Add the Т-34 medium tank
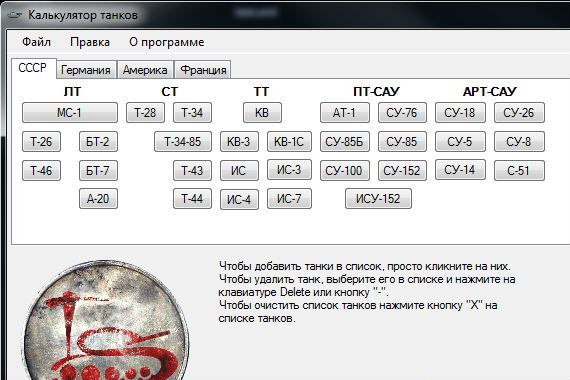This screenshot has height=380, width=570. [192, 112]
